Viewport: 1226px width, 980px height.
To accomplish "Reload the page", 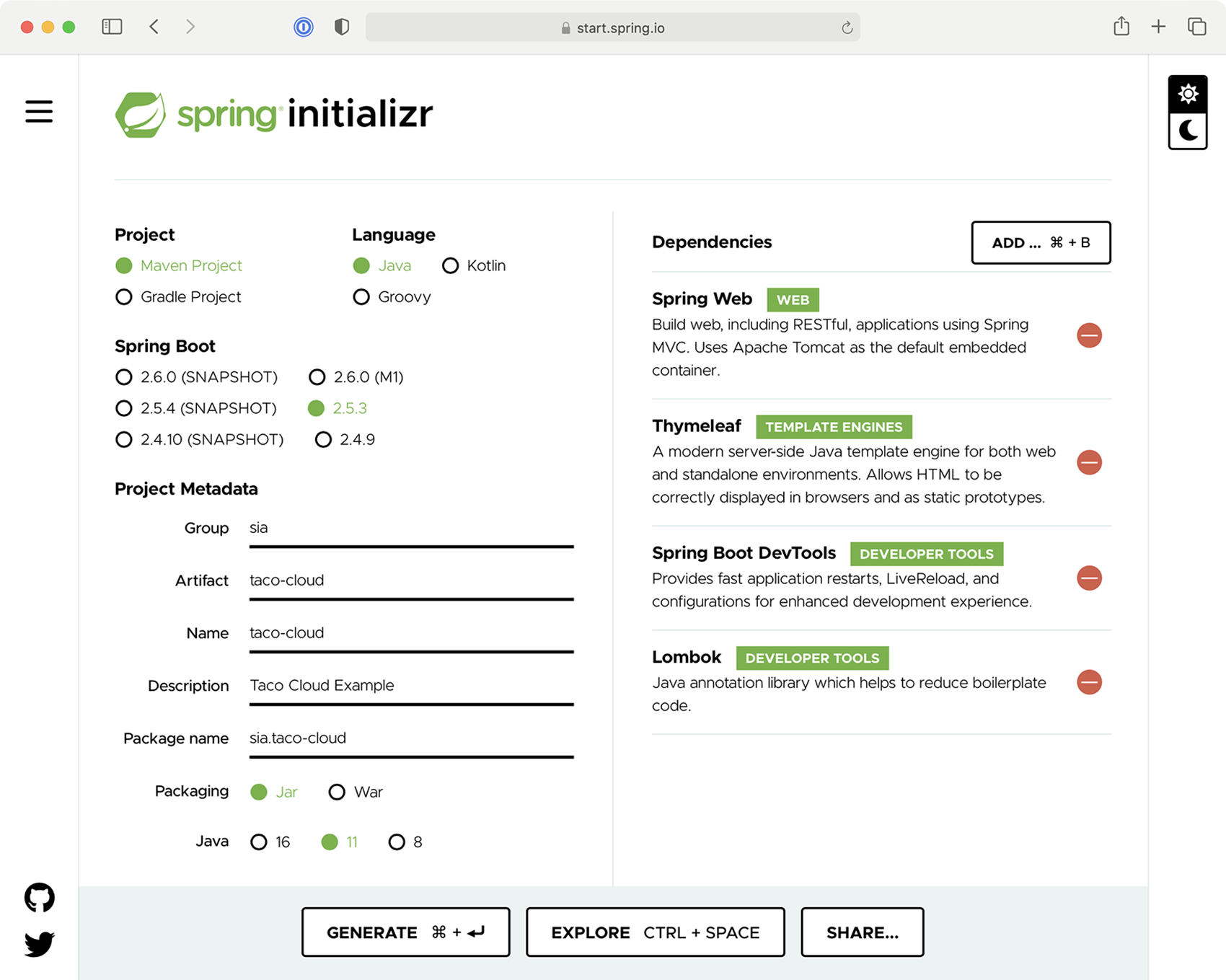I will [x=847, y=27].
